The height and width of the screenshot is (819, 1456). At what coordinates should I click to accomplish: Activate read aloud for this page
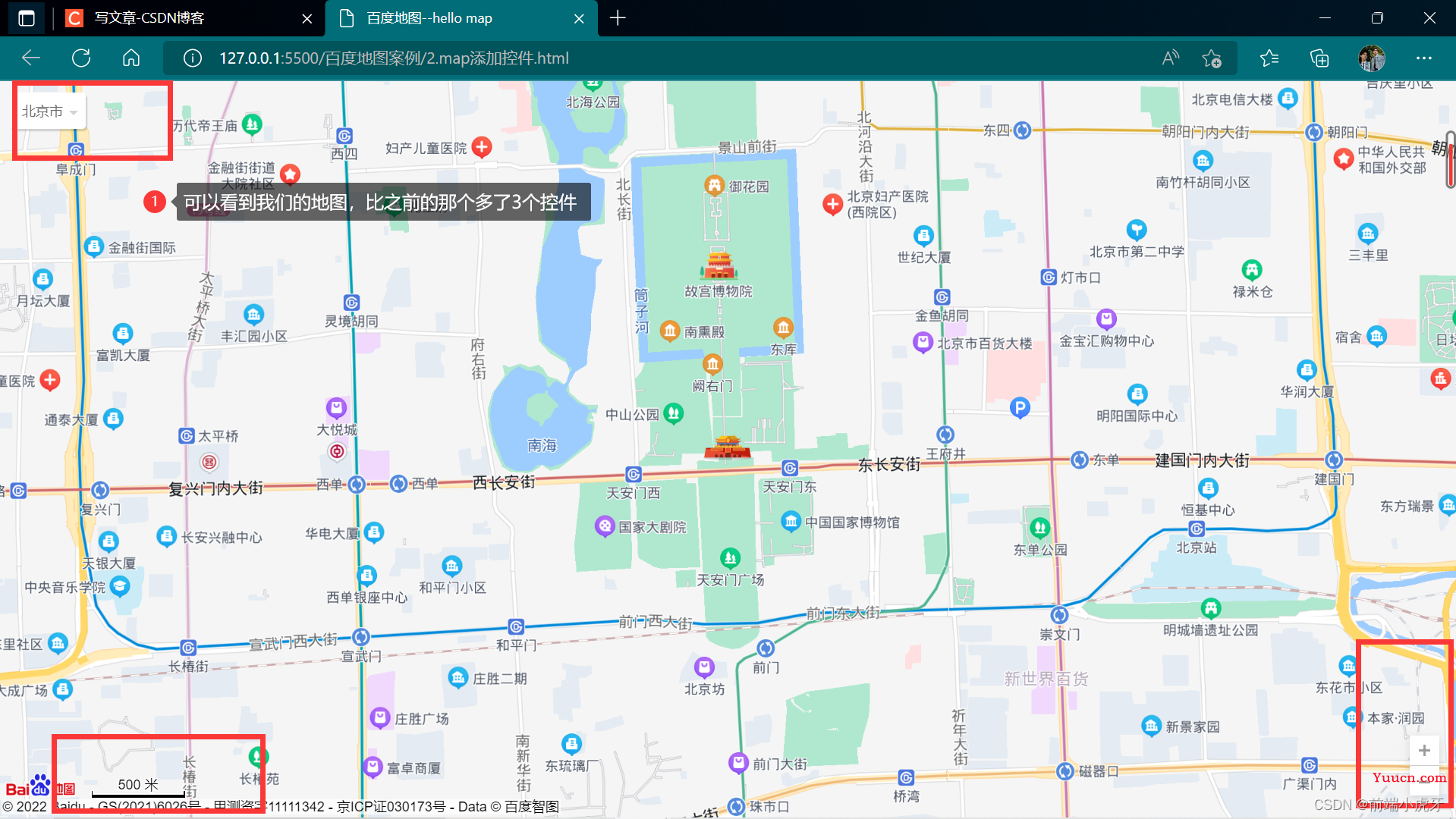(x=1170, y=58)
